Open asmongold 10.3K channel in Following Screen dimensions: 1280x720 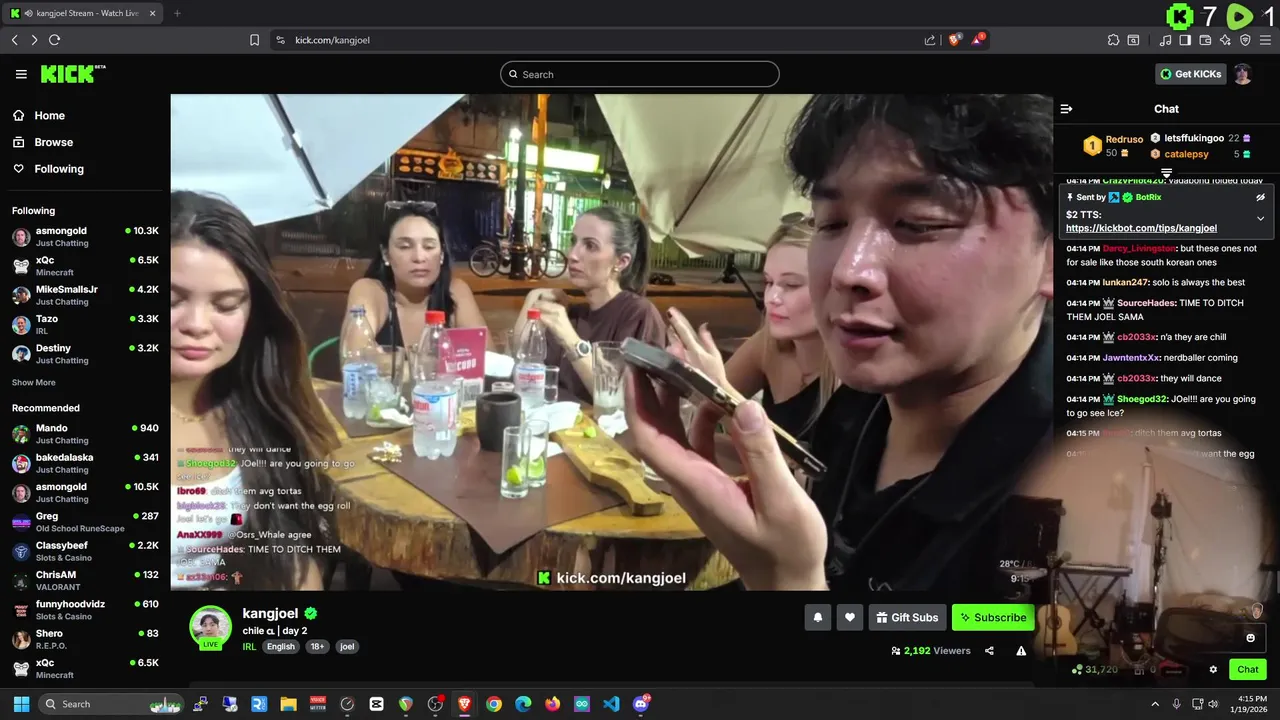85,236
